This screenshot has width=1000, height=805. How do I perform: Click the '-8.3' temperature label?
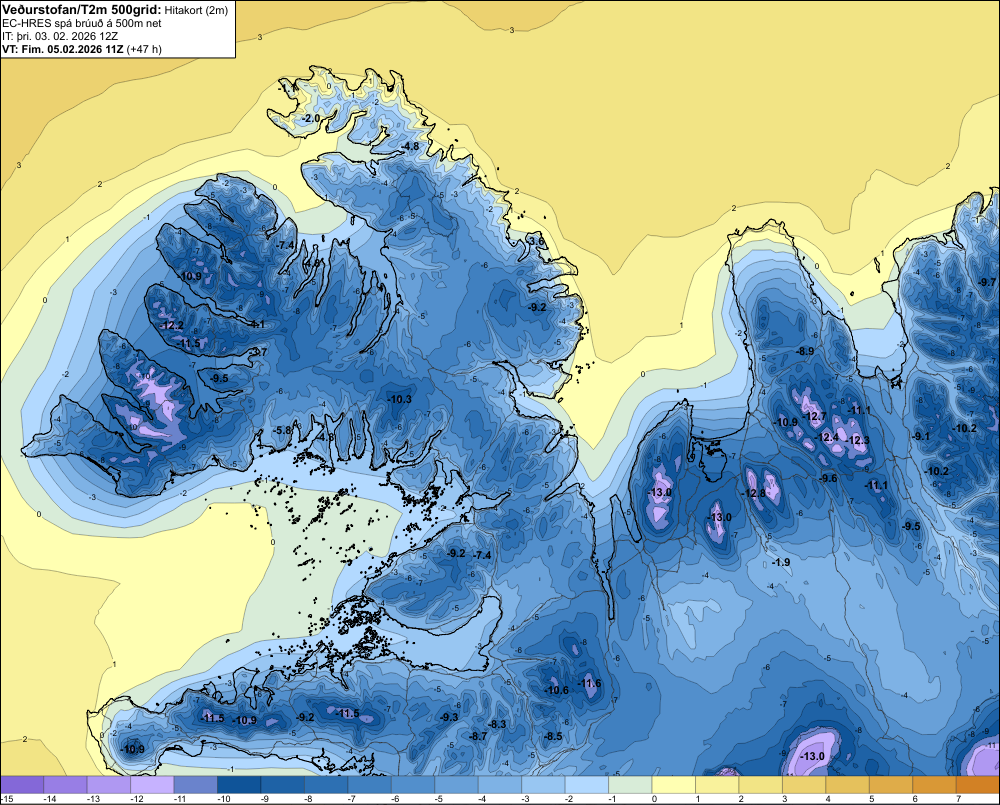[x=497, y=724]
